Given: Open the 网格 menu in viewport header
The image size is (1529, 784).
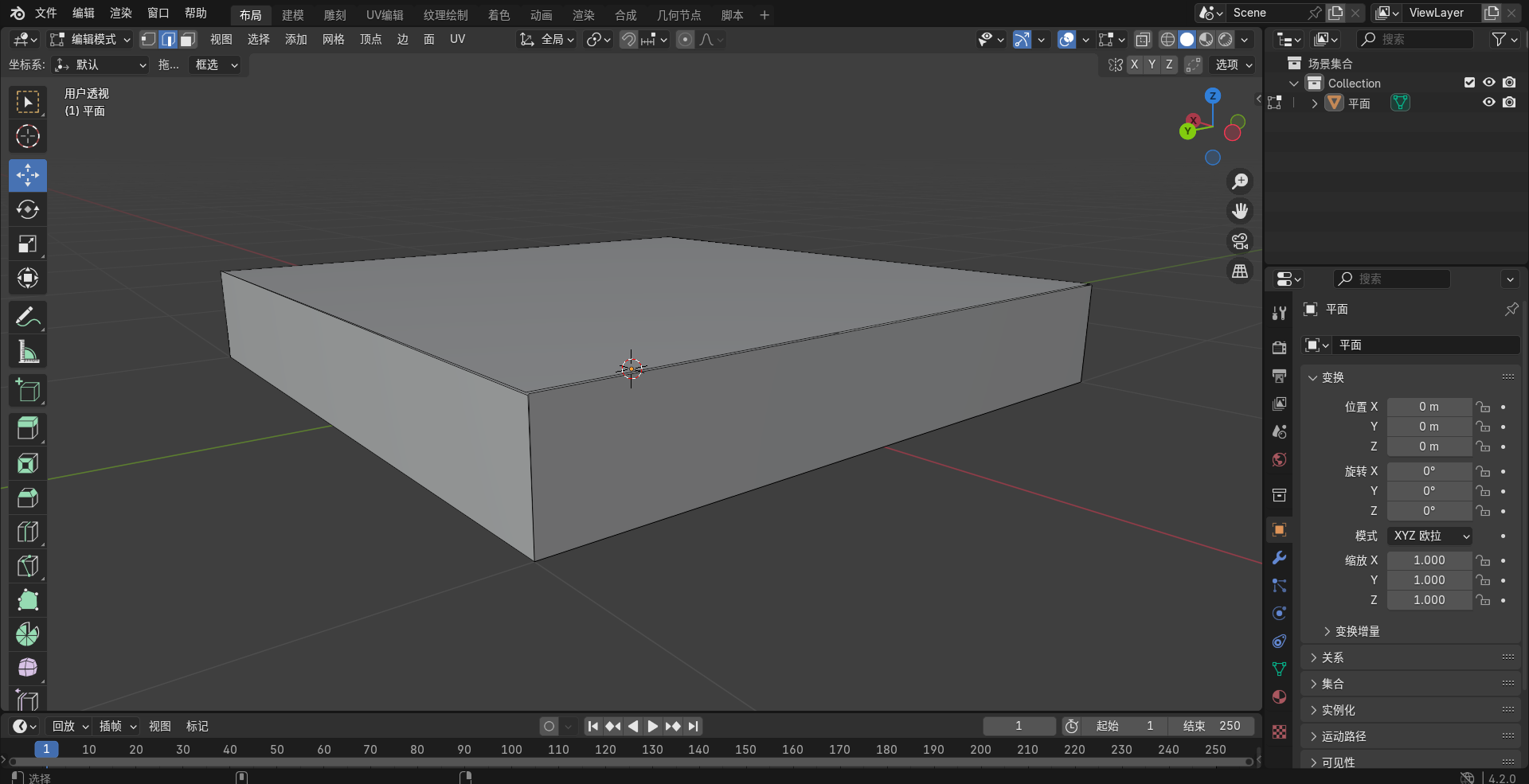Looking at the screenshot, I should click(334, 39).
